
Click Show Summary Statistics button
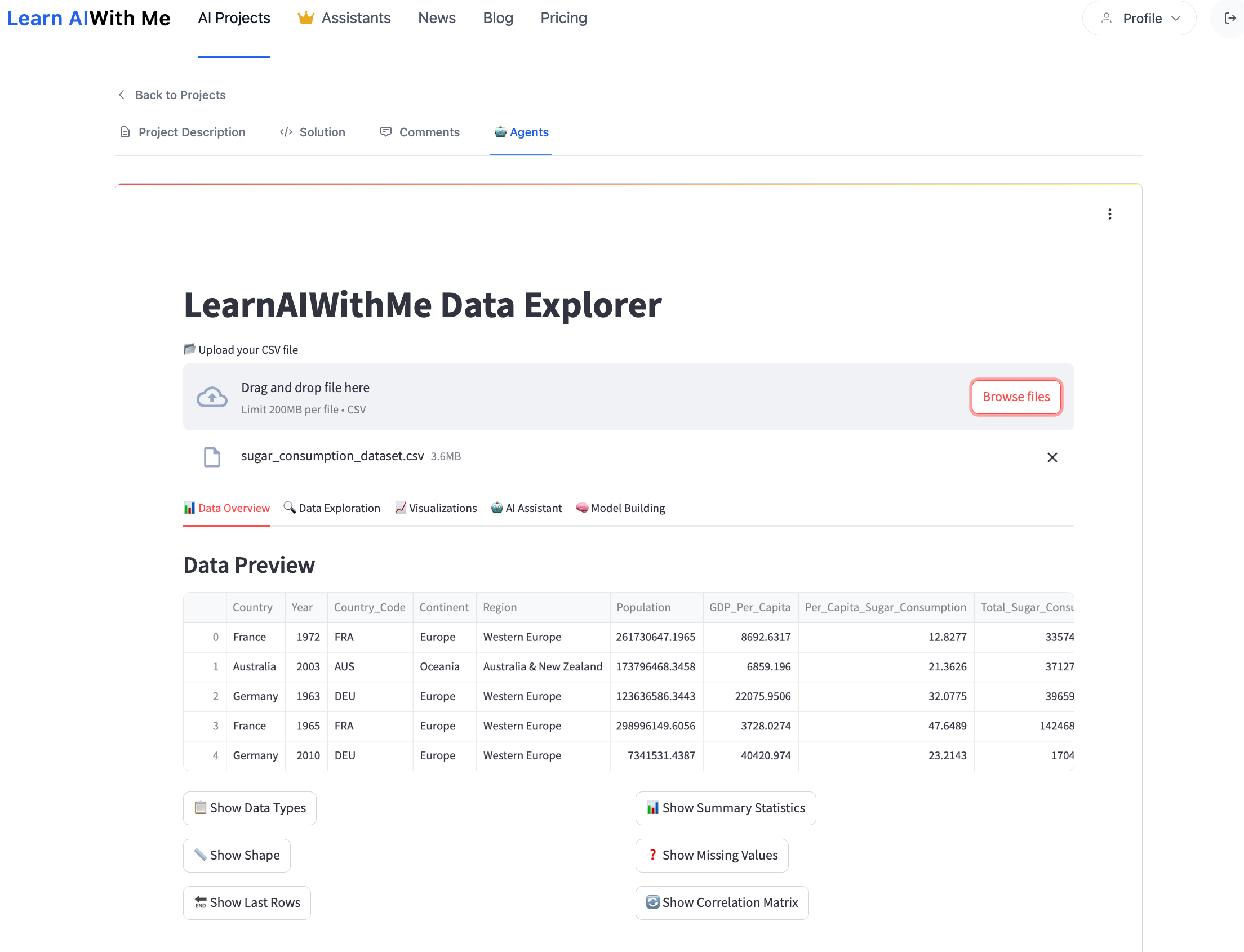pyautogui.click(x=725, y=807)
